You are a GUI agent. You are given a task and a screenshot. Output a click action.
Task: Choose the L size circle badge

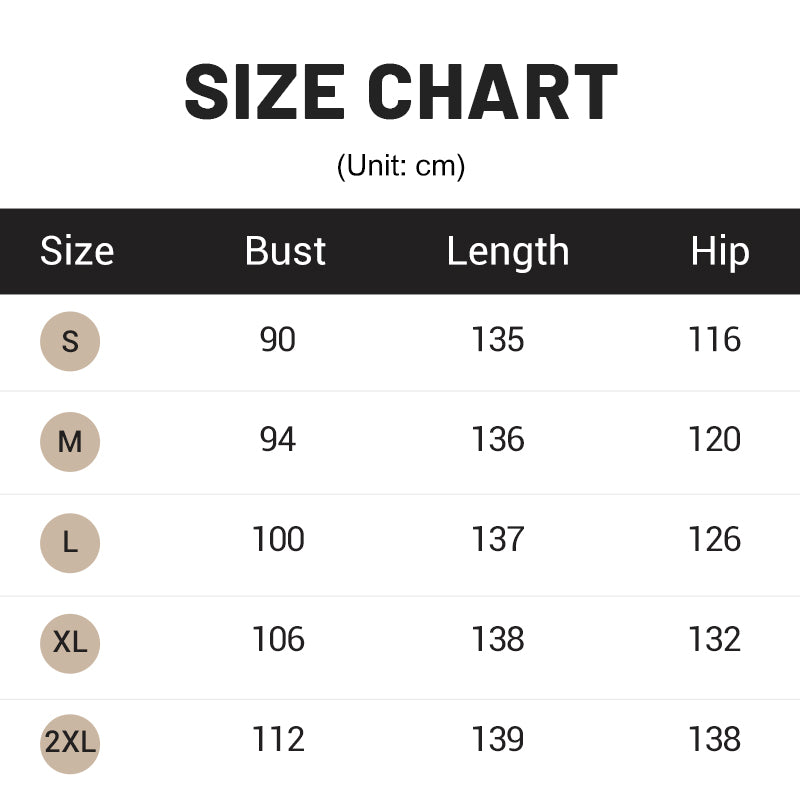pos(70,542)
